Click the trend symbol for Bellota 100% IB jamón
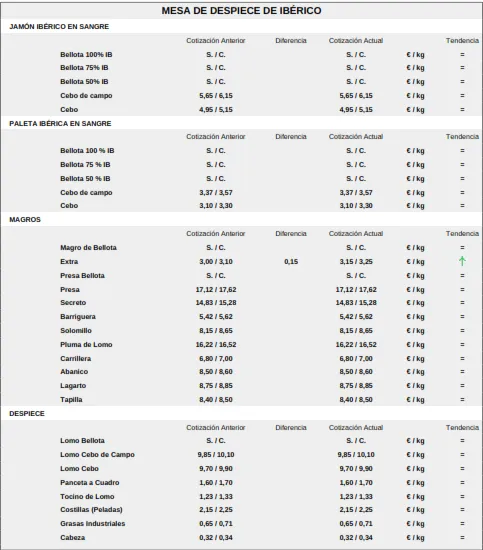The image size is (483, 550). pos(462,54)
